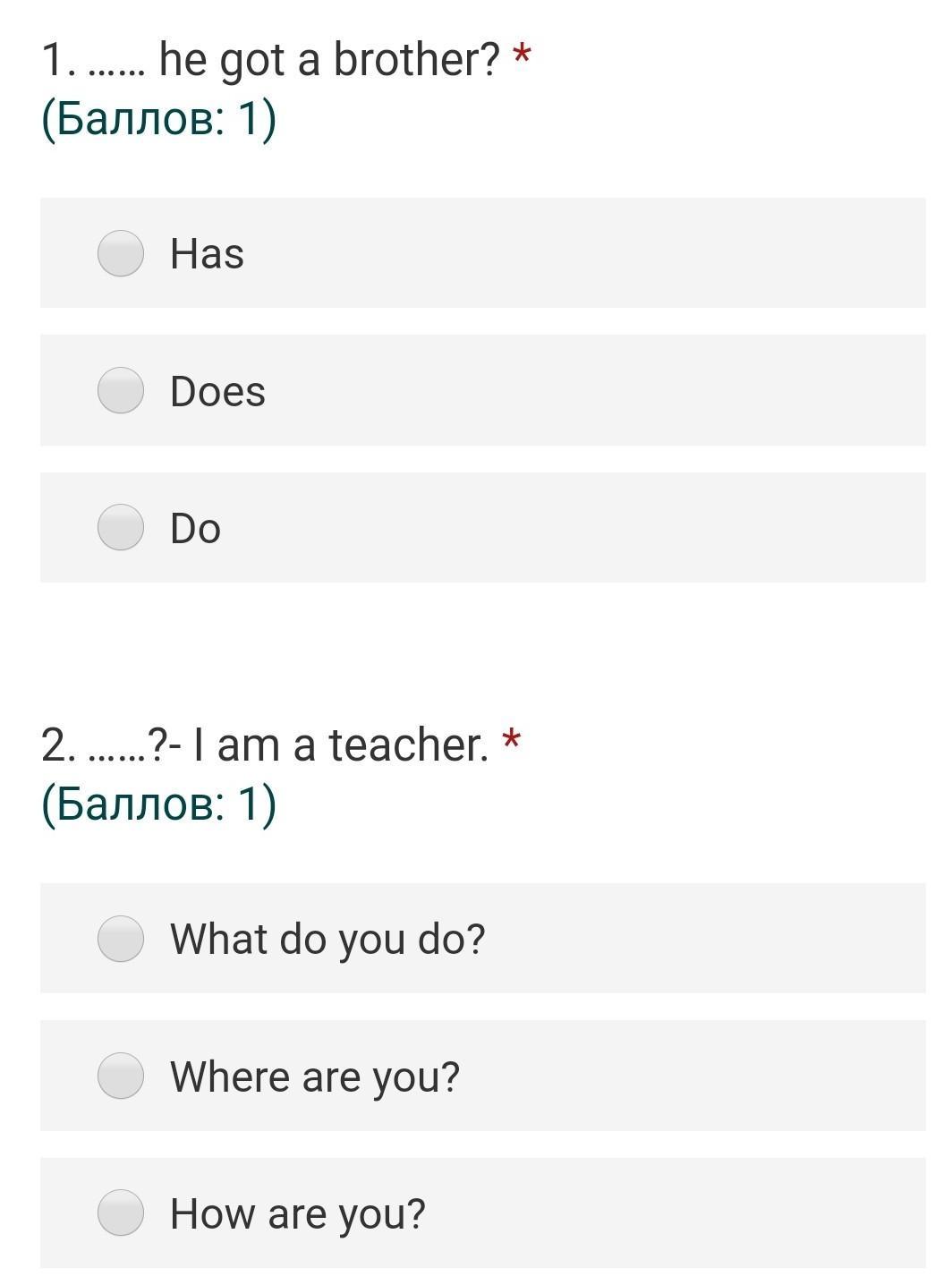952x1285 pixels.
Task: Click question text "he got a brother?"
Action: 328,61
